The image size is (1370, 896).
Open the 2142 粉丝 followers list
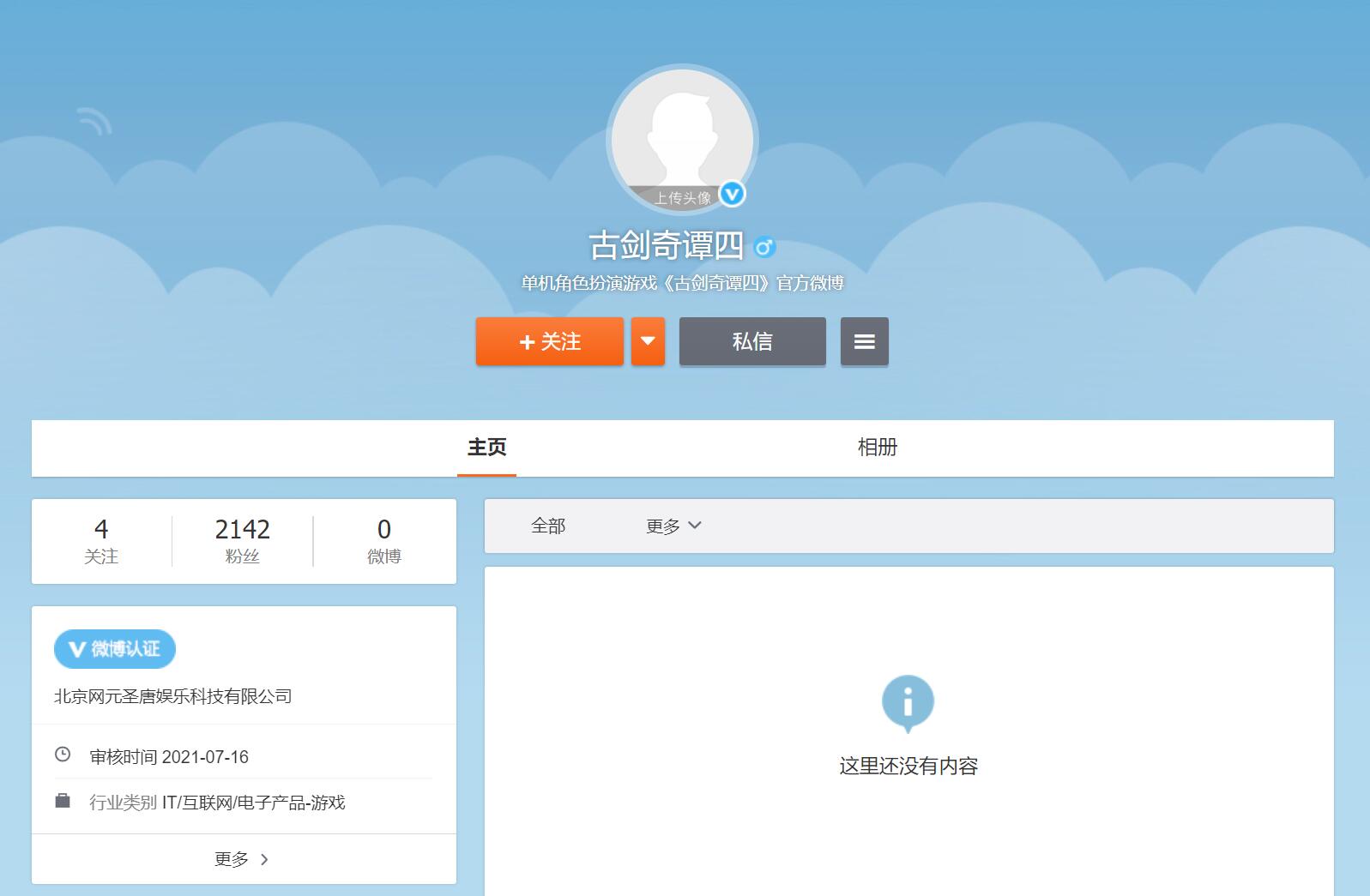click(242, 541)
